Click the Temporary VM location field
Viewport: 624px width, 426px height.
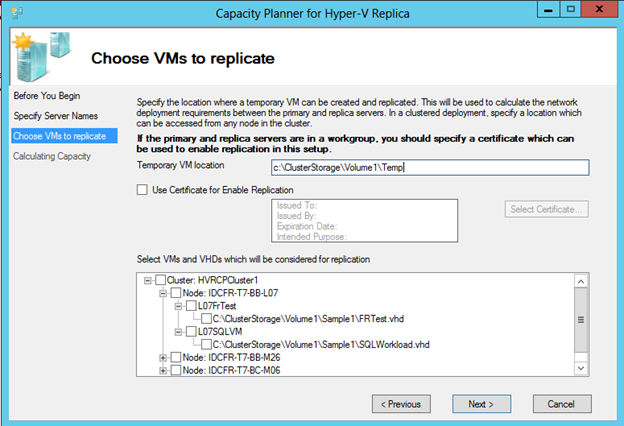pyautogui.click(x=430, y=168)
